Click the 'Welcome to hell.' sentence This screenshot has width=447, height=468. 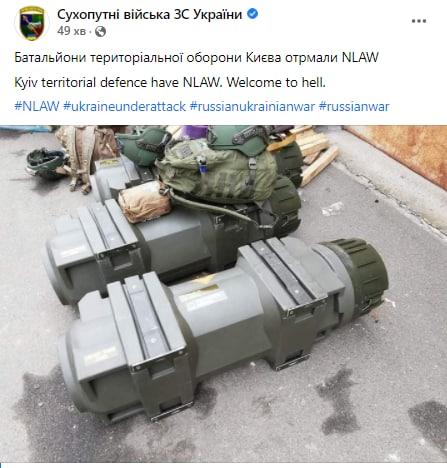pyautogui.click(x=276, y=82)
